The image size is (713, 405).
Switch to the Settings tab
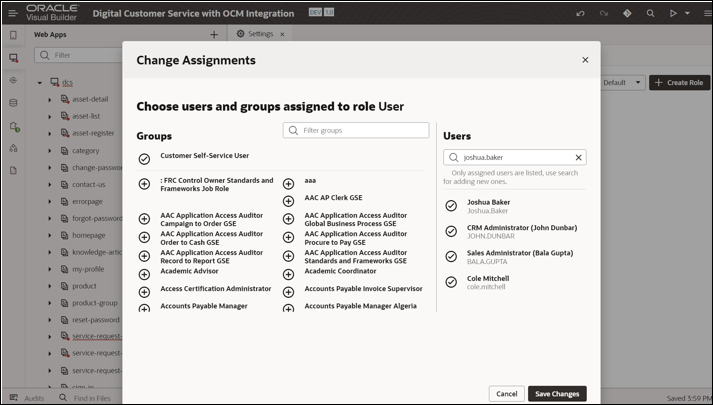261,34
